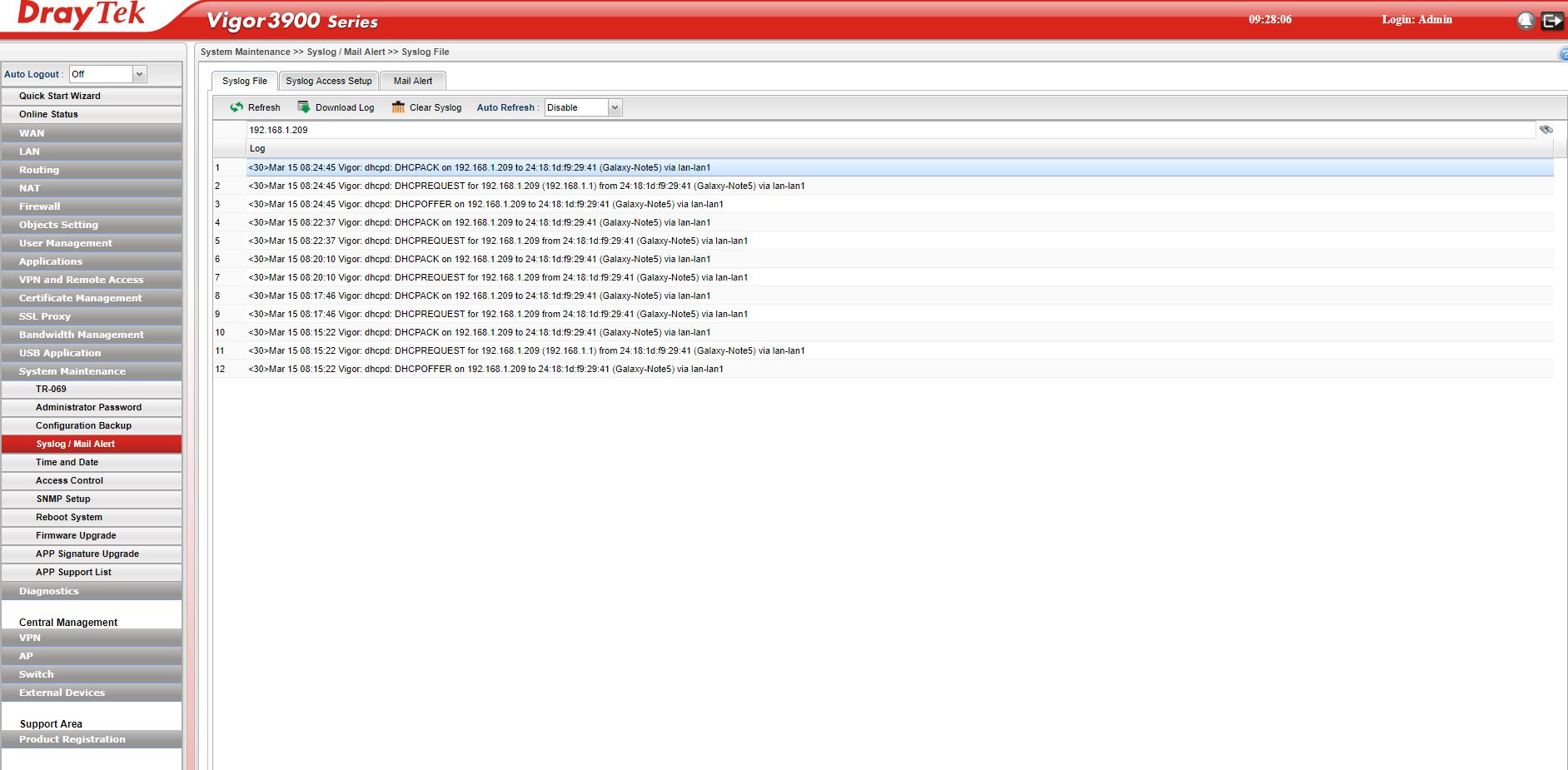Screen dimensions: 1568x770
Task: Select log row 2 DHCPREQUEST entry
Action: 526,186
